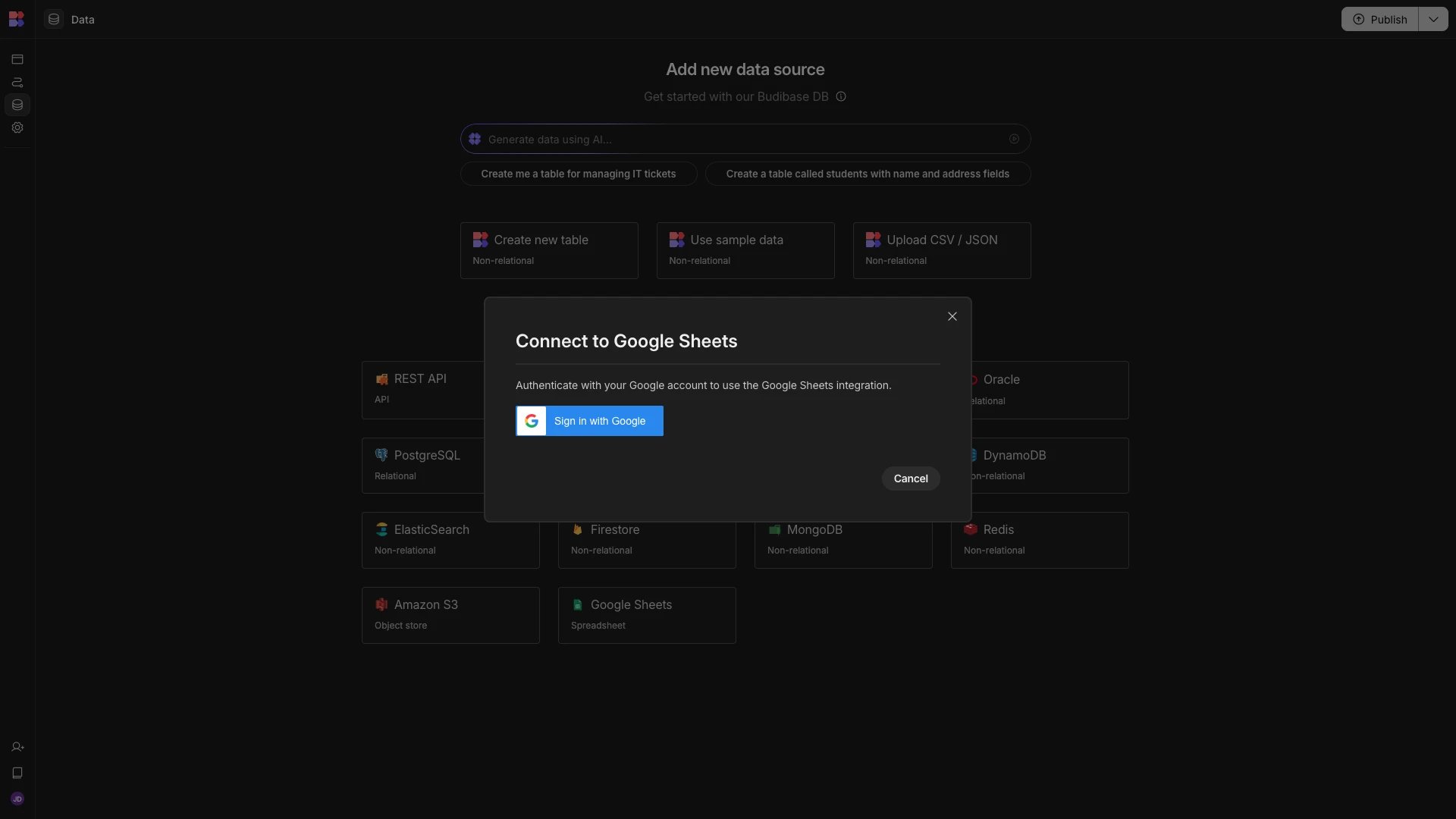Click the 'Add new data source' heading
The image size is (1456, 819).
[745, 69]
